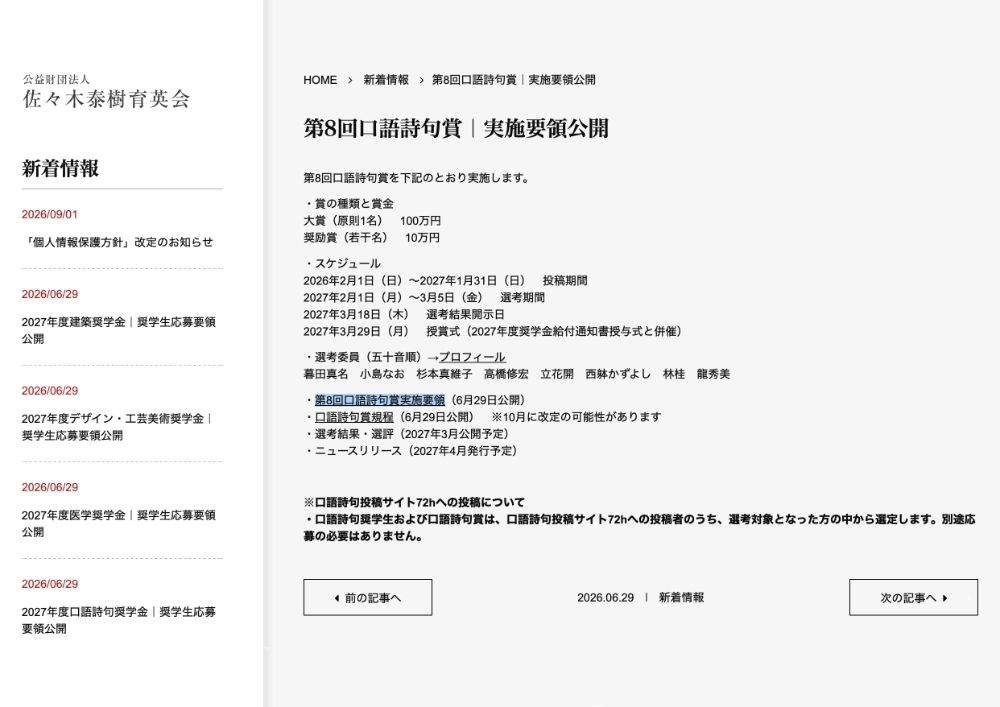This screenshot has width=1000, height=707.
Task: Open 第8回口語詩句賞実施要領 document link
Action: [379, 400]
